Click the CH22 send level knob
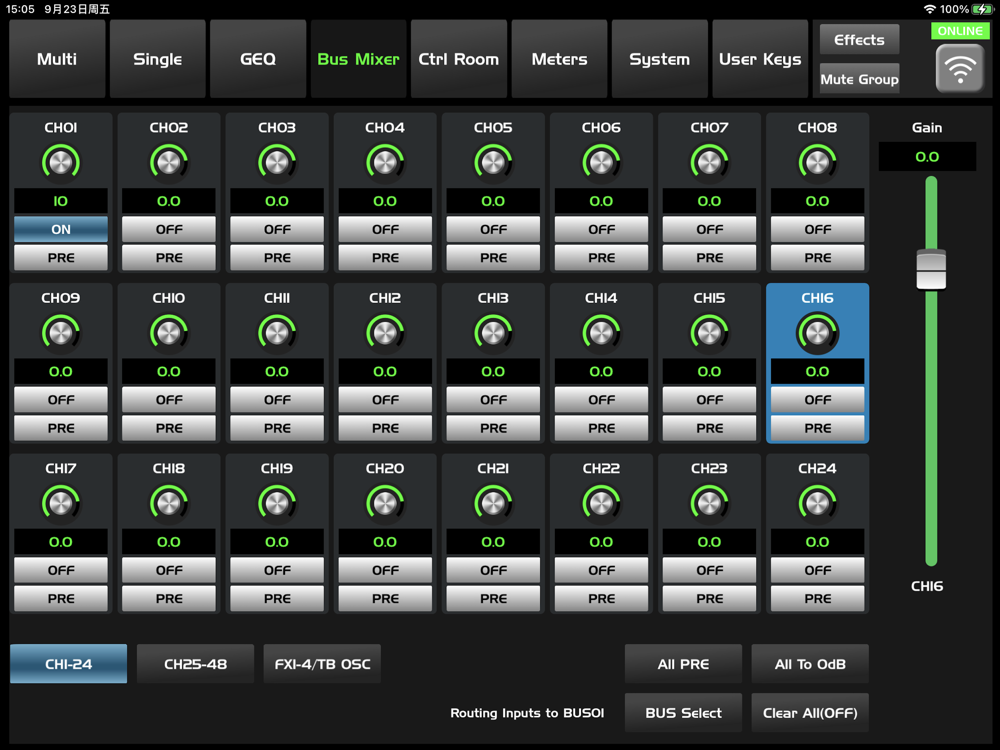The image size is (1000, 750). click(601, 504)
